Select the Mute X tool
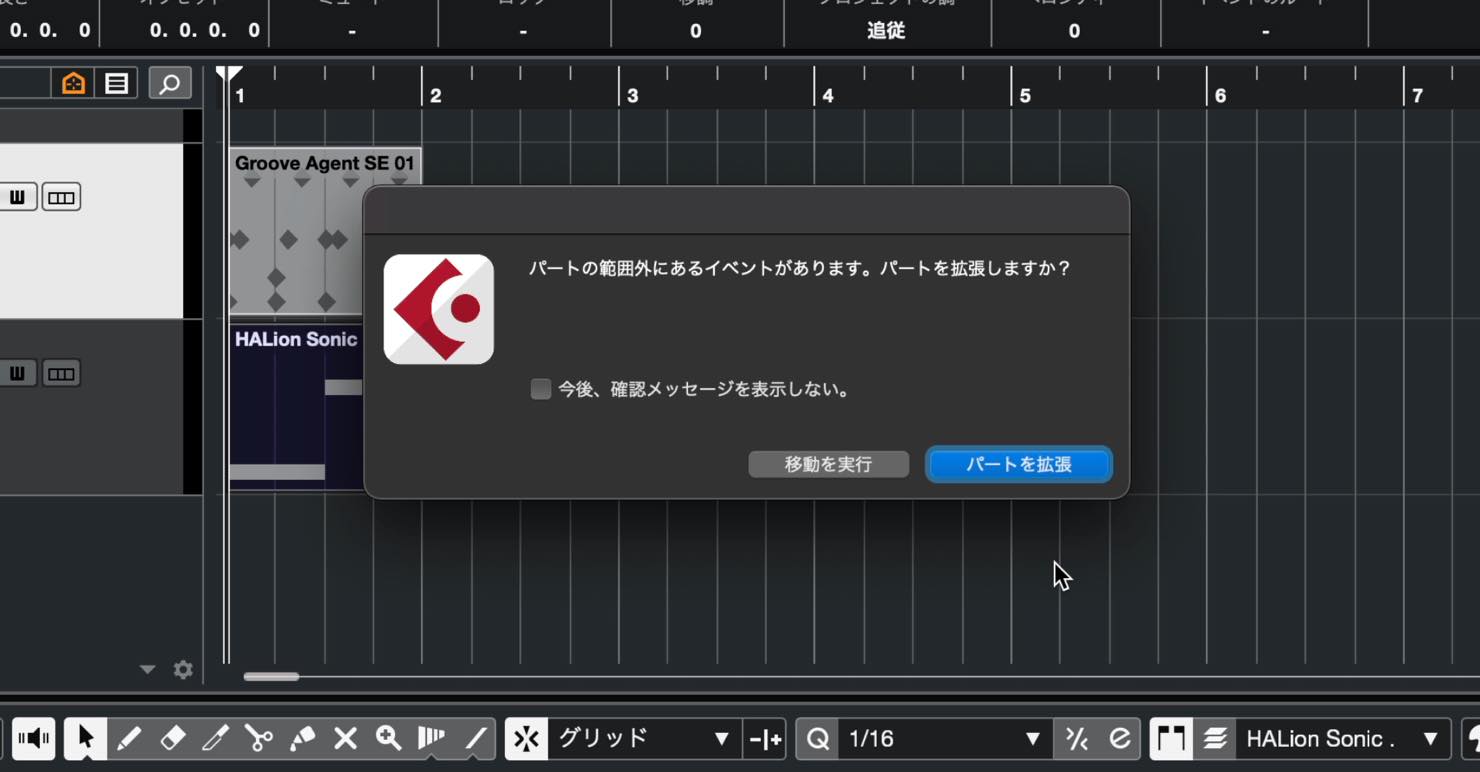Viewport: 1480px width, 772px height. (345, 739)
